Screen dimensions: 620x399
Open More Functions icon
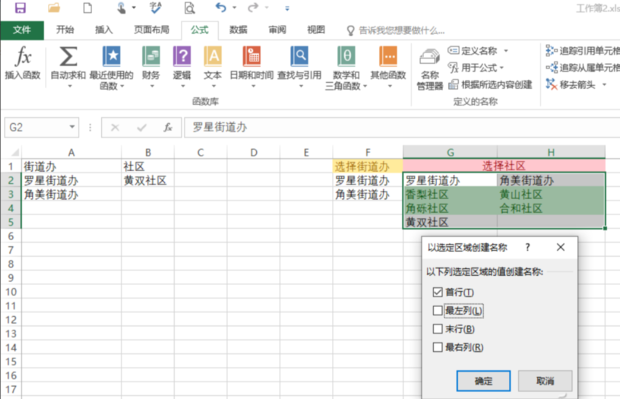388,56
